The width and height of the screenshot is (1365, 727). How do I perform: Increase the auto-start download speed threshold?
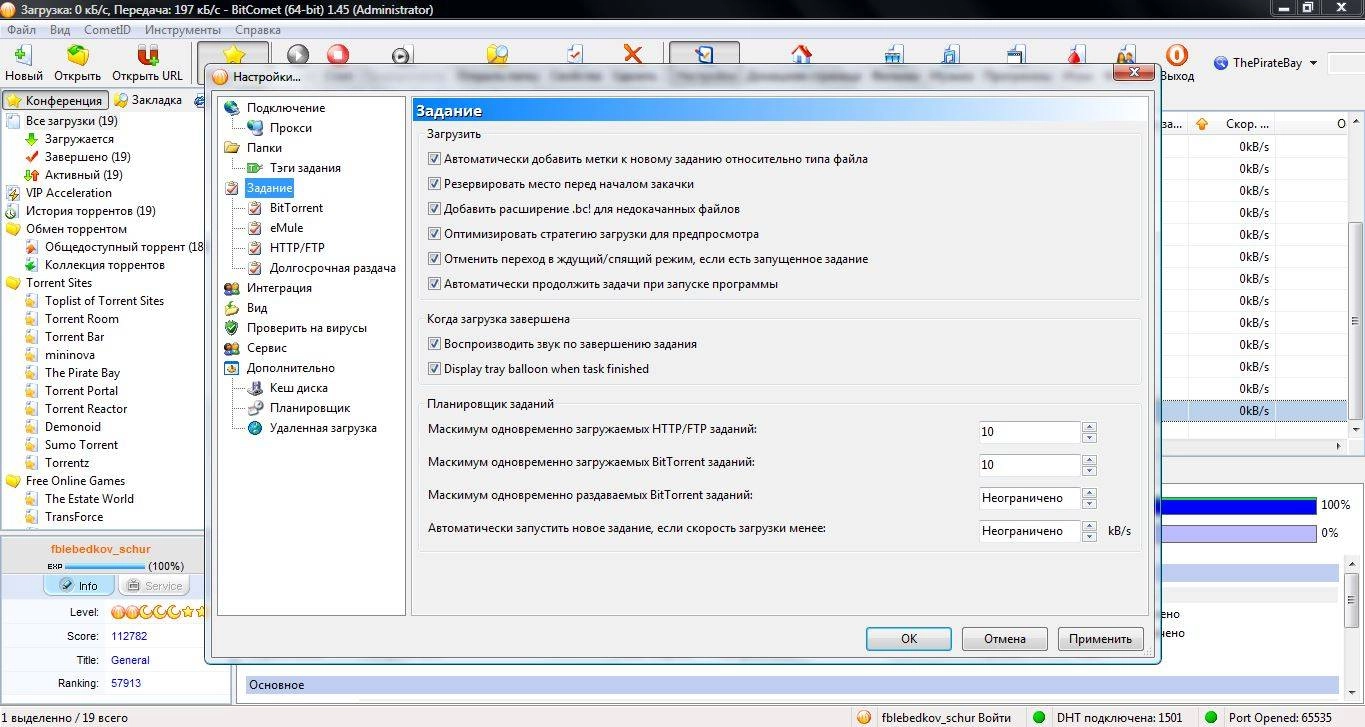pyautogui.click(x=1090, y=526)
